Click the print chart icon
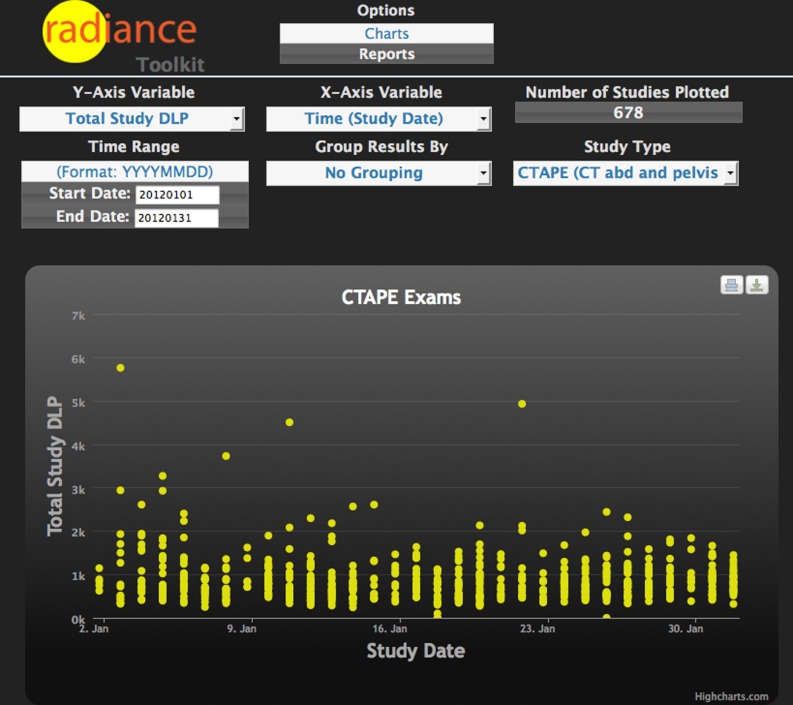The image size is (793, 705). (x=731, y=286)
